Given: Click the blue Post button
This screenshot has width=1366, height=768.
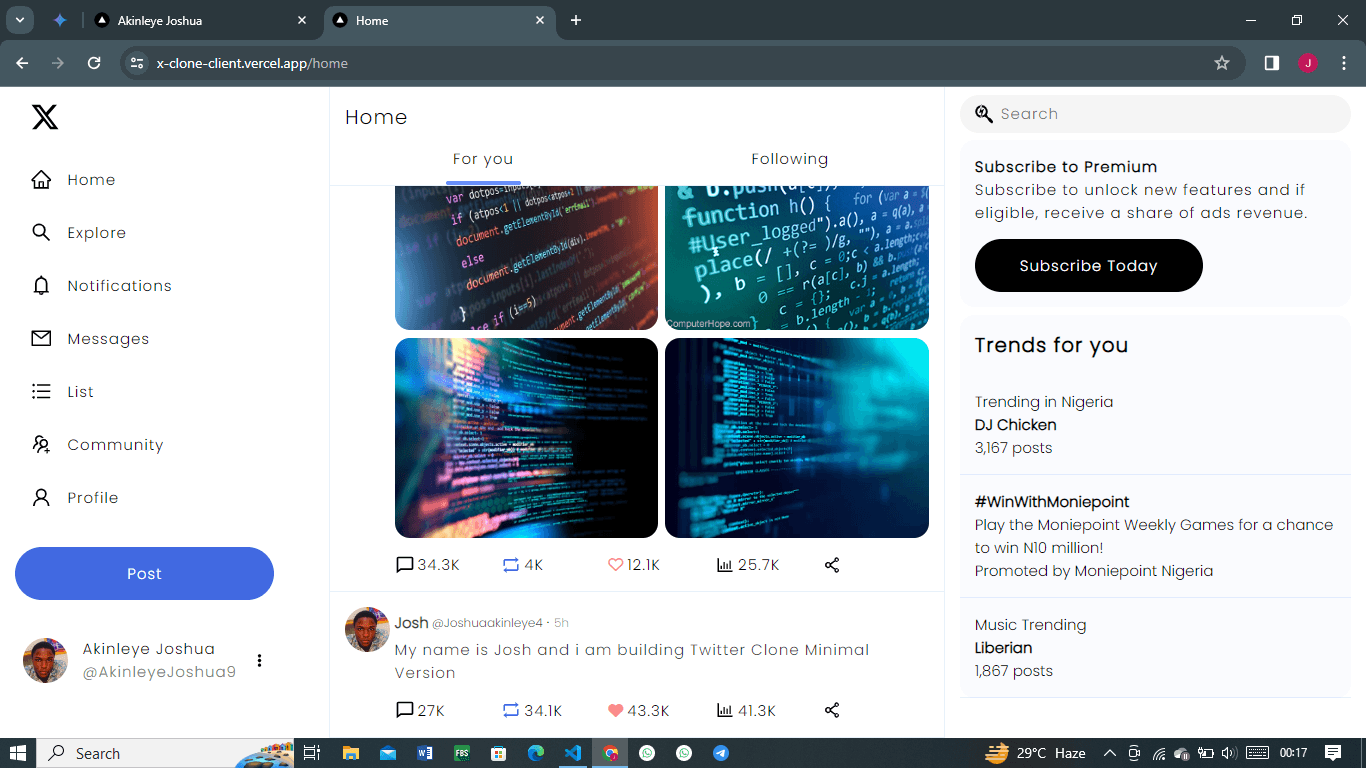Looking at the screenshot, I should pyautogui.click(x=144, y=573).
